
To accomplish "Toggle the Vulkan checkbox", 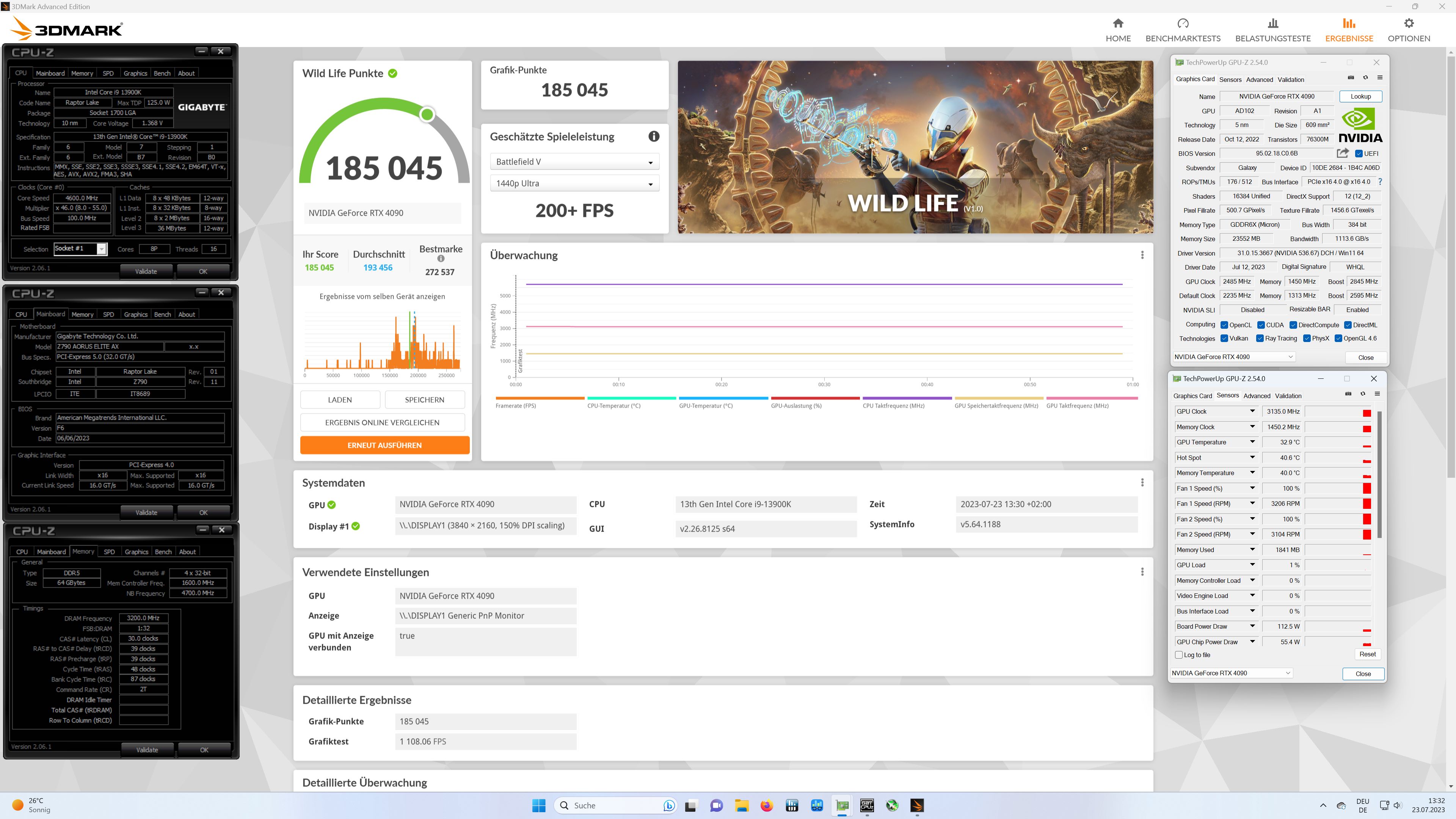I will click(1224, 339).
